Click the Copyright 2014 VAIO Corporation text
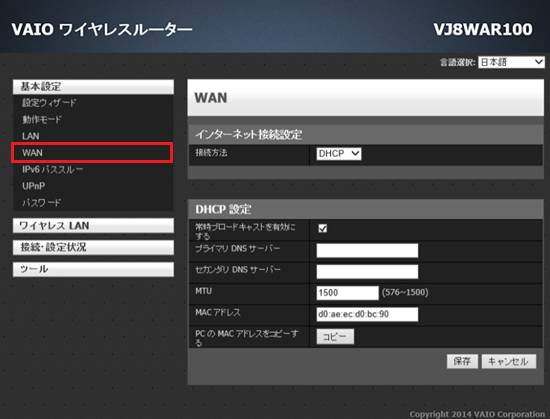This screenshot has width=550, height=419. [477, 414]
